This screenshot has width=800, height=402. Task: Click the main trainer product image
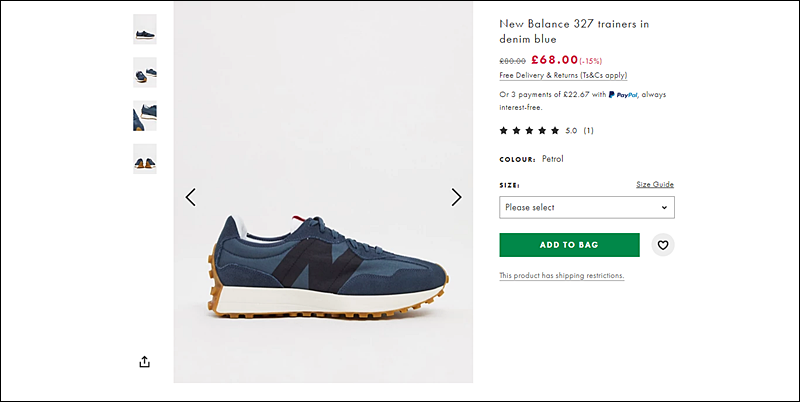[x=323, y=192]
